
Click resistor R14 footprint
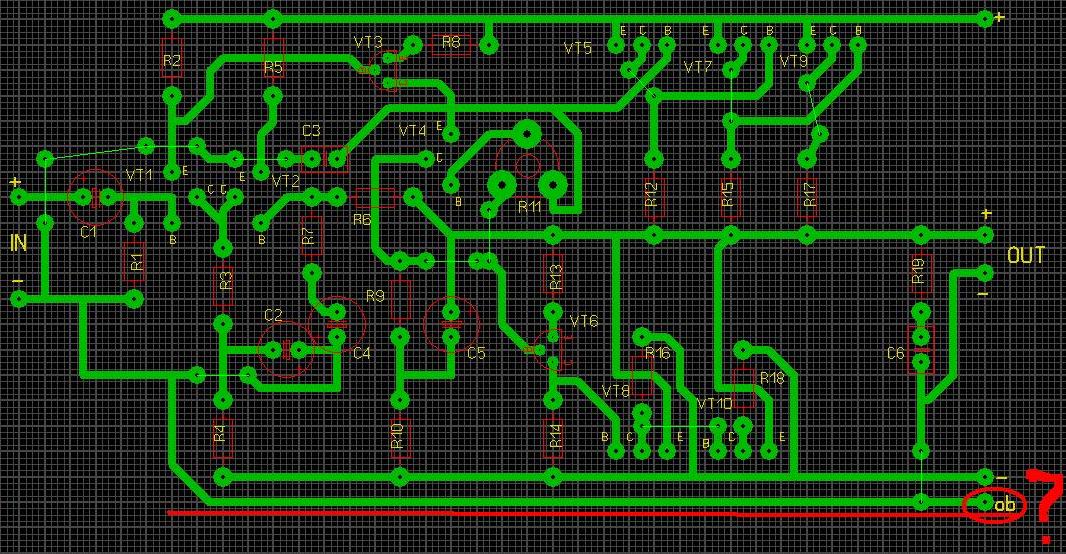(x=552, y=436)
